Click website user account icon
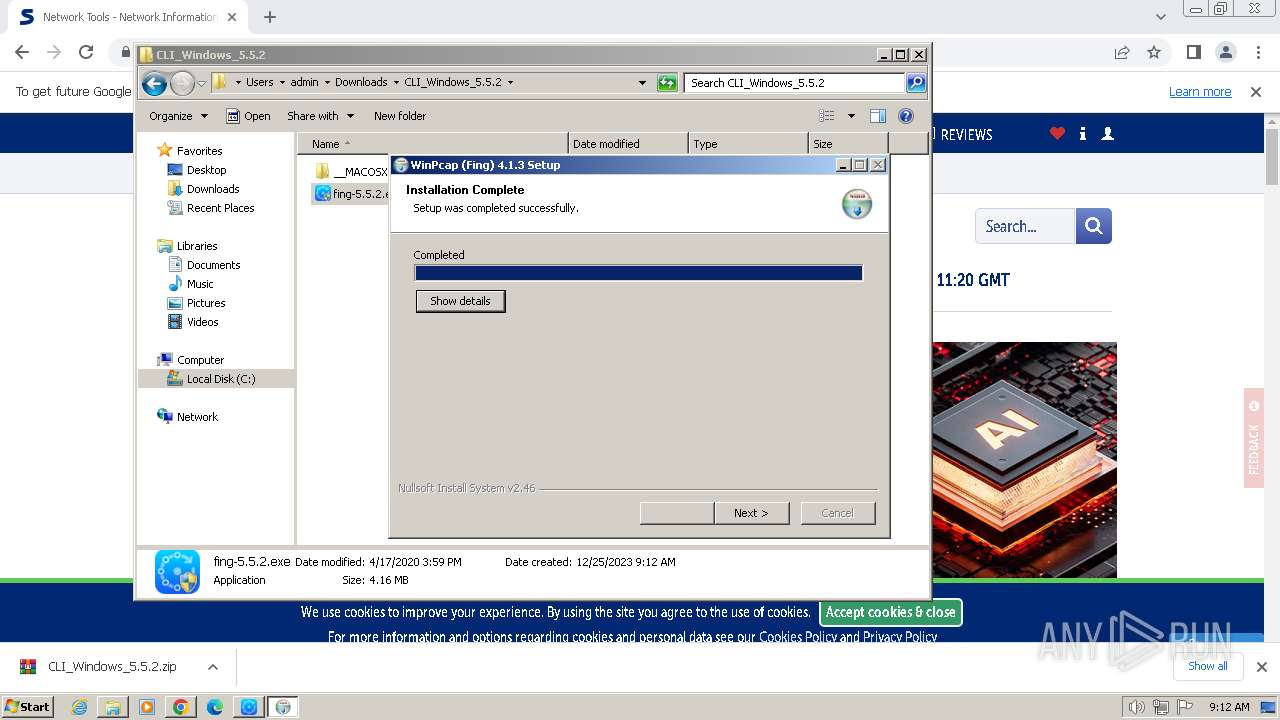 pyautogui.click(x=1107, y=133)
